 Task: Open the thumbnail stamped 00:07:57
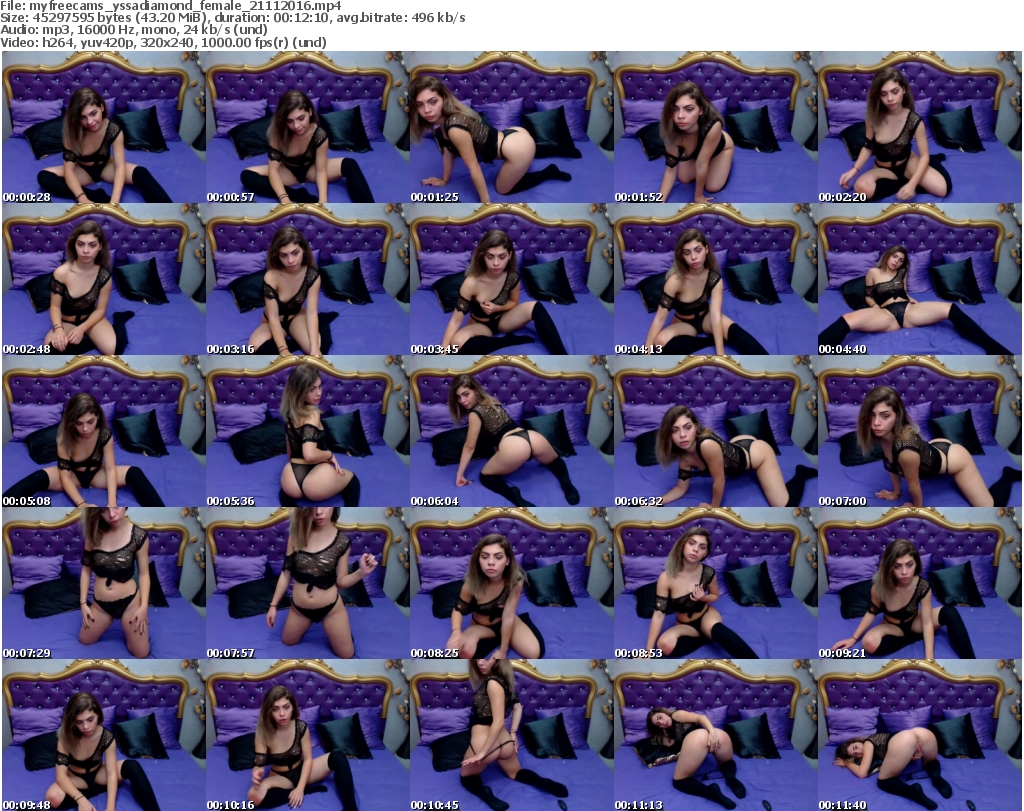[308, 583]
